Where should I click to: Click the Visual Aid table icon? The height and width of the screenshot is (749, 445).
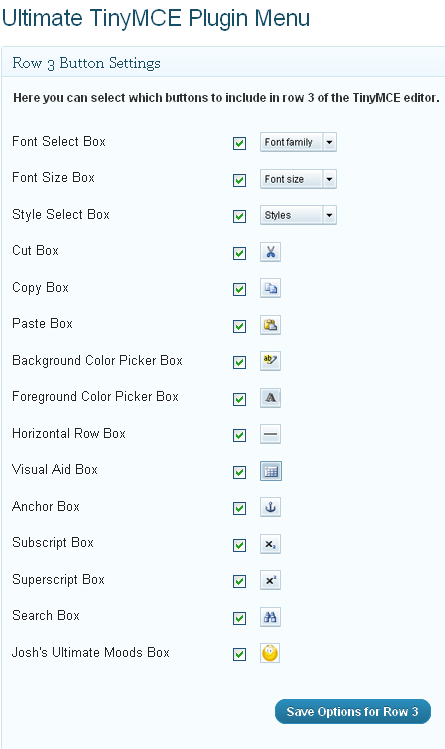pyautogui.click(x=271, y=471)
